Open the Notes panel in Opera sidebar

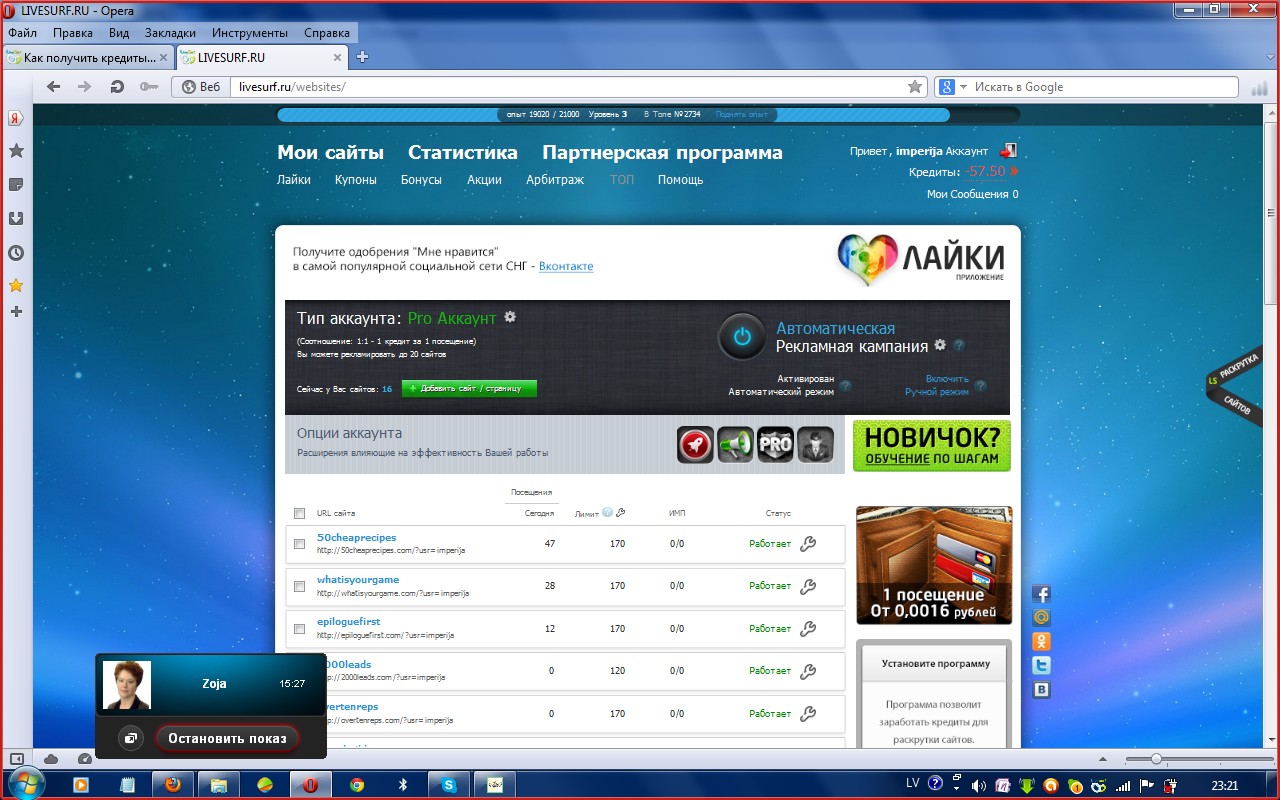click(x=16, y=185)
